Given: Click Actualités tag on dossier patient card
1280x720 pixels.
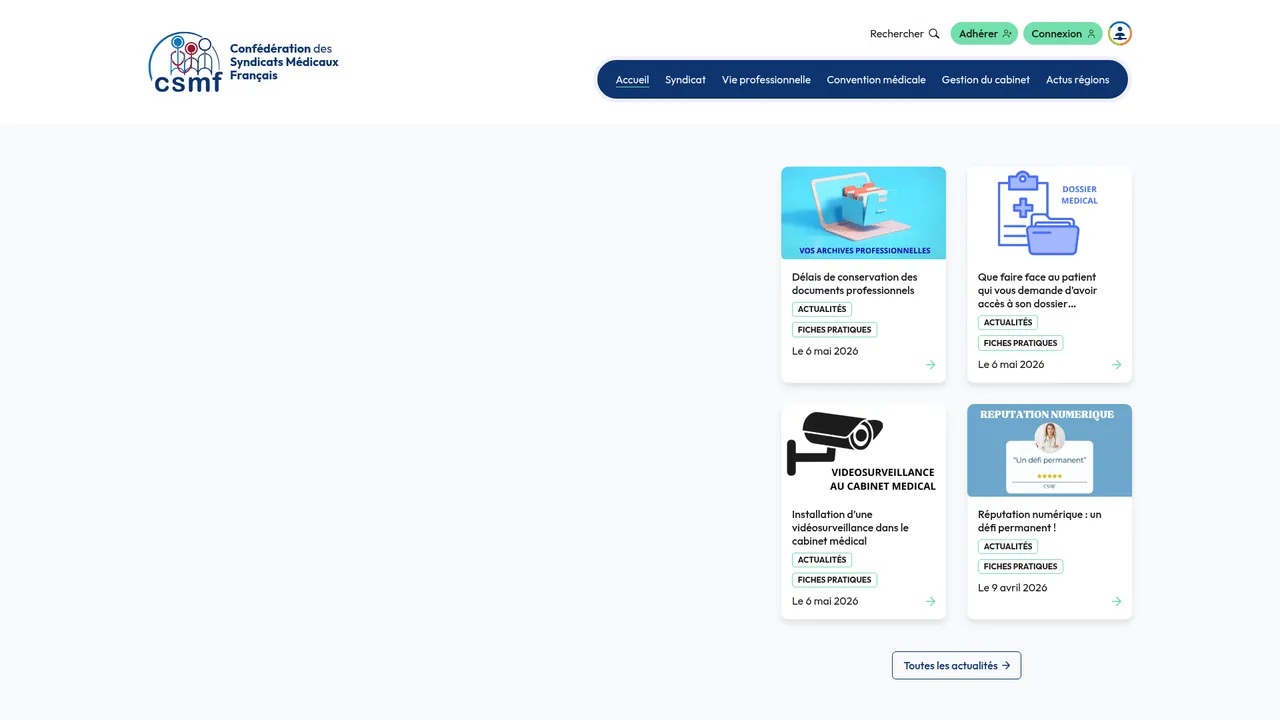Looking at the screenshot, I should [x=1008, y=323].
